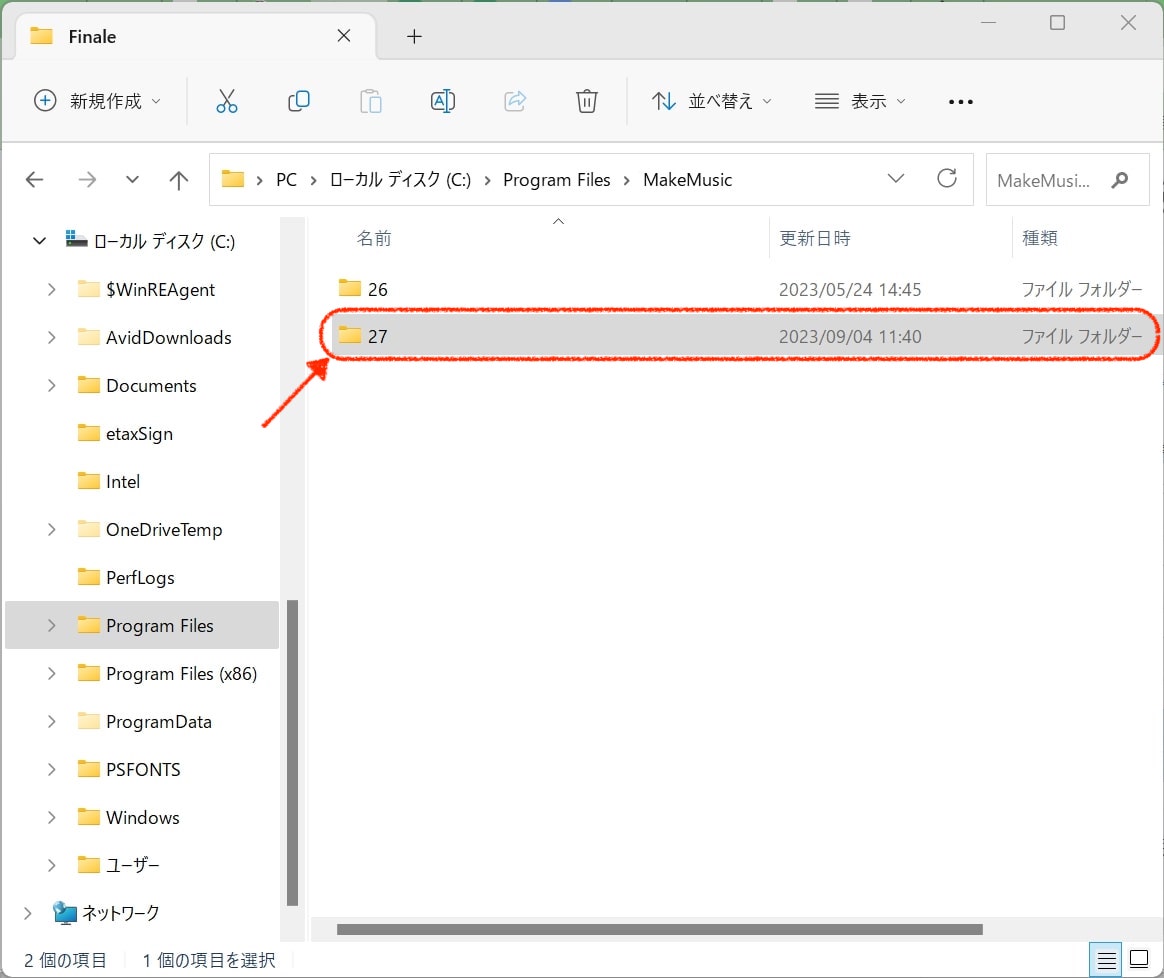Open recent locations dropdown arrow
The width and height of the screenshot is (1164, 978).
[132, 180]
